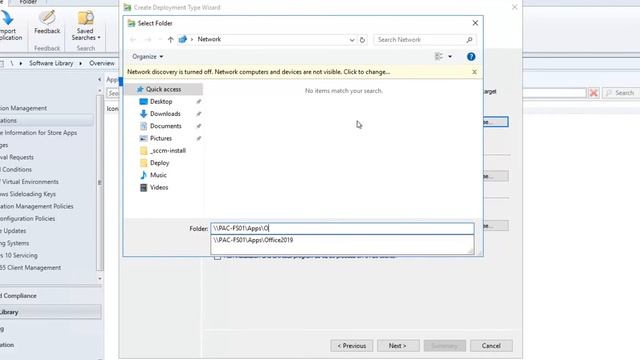Image resolution: width=640 pixels, height=360 pixels.
Task: Close the Select Folder dialog
Action: (475, 23)
